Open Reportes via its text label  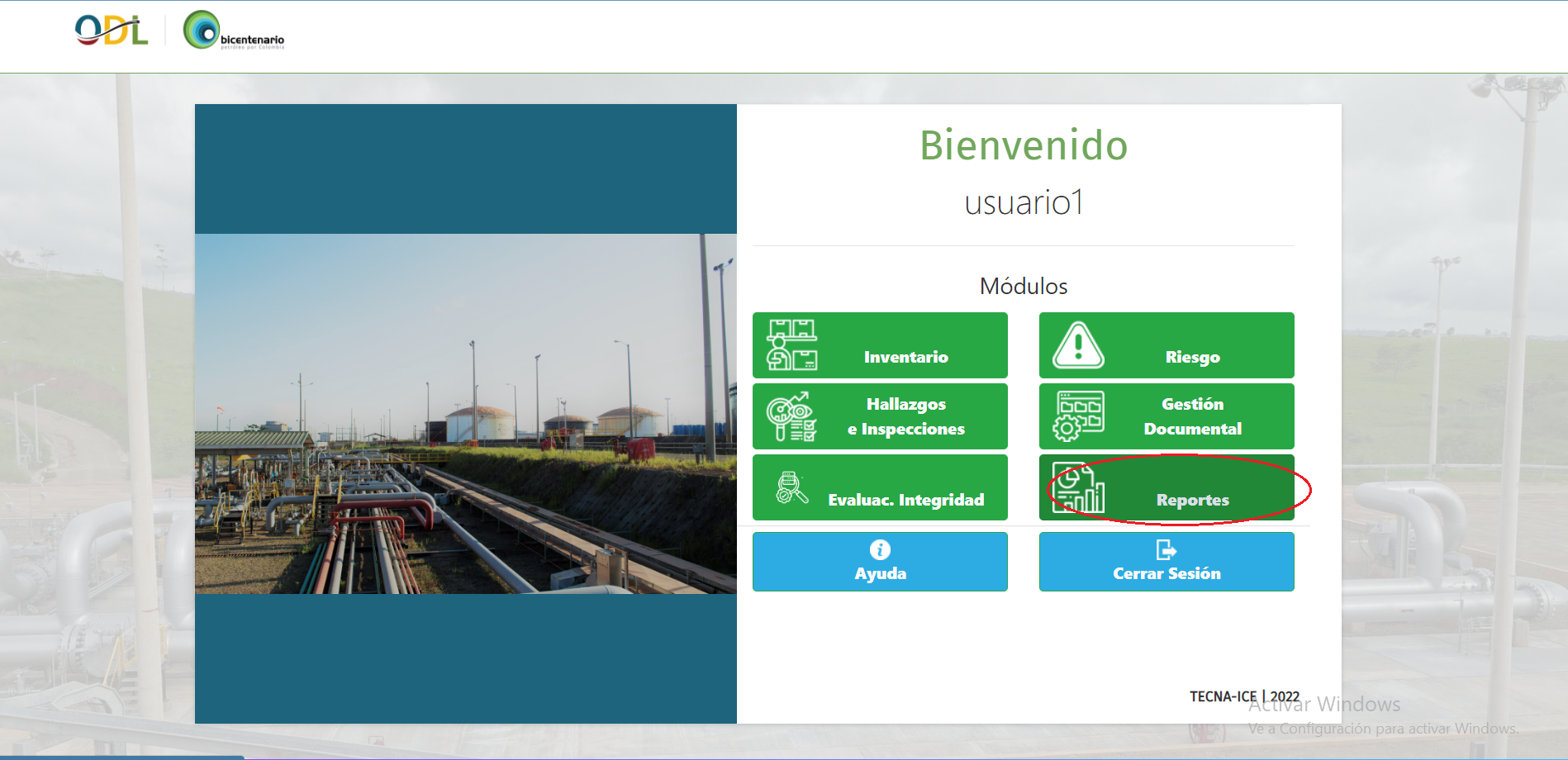[x=1192, y=500]
